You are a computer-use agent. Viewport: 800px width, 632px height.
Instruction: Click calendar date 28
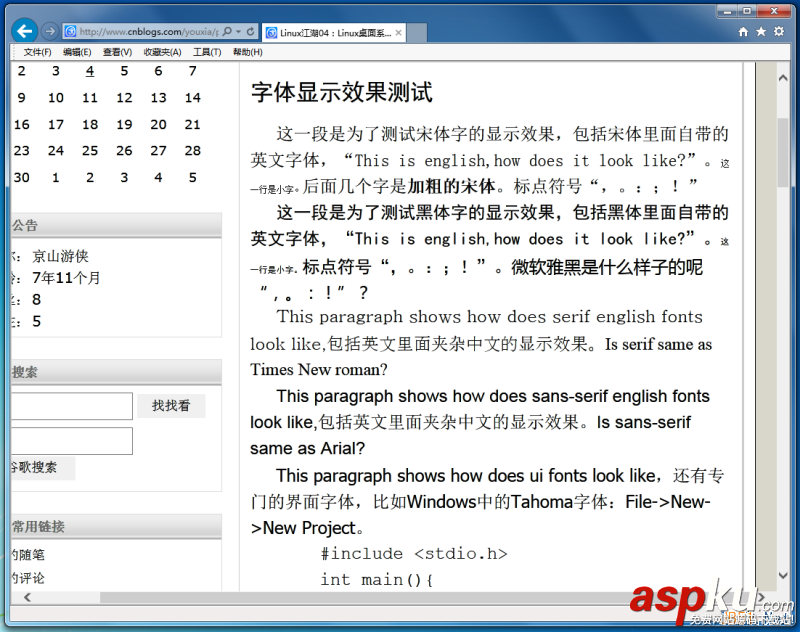tap(193, 151)
